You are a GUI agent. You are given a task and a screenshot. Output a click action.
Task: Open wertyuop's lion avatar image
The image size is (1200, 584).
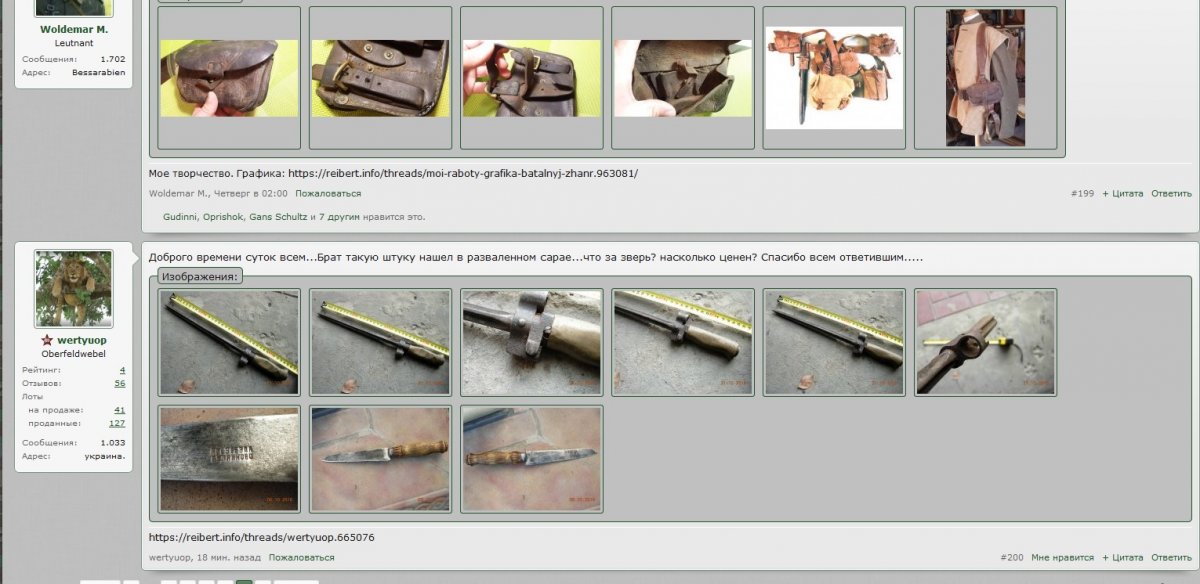(73, 289)
